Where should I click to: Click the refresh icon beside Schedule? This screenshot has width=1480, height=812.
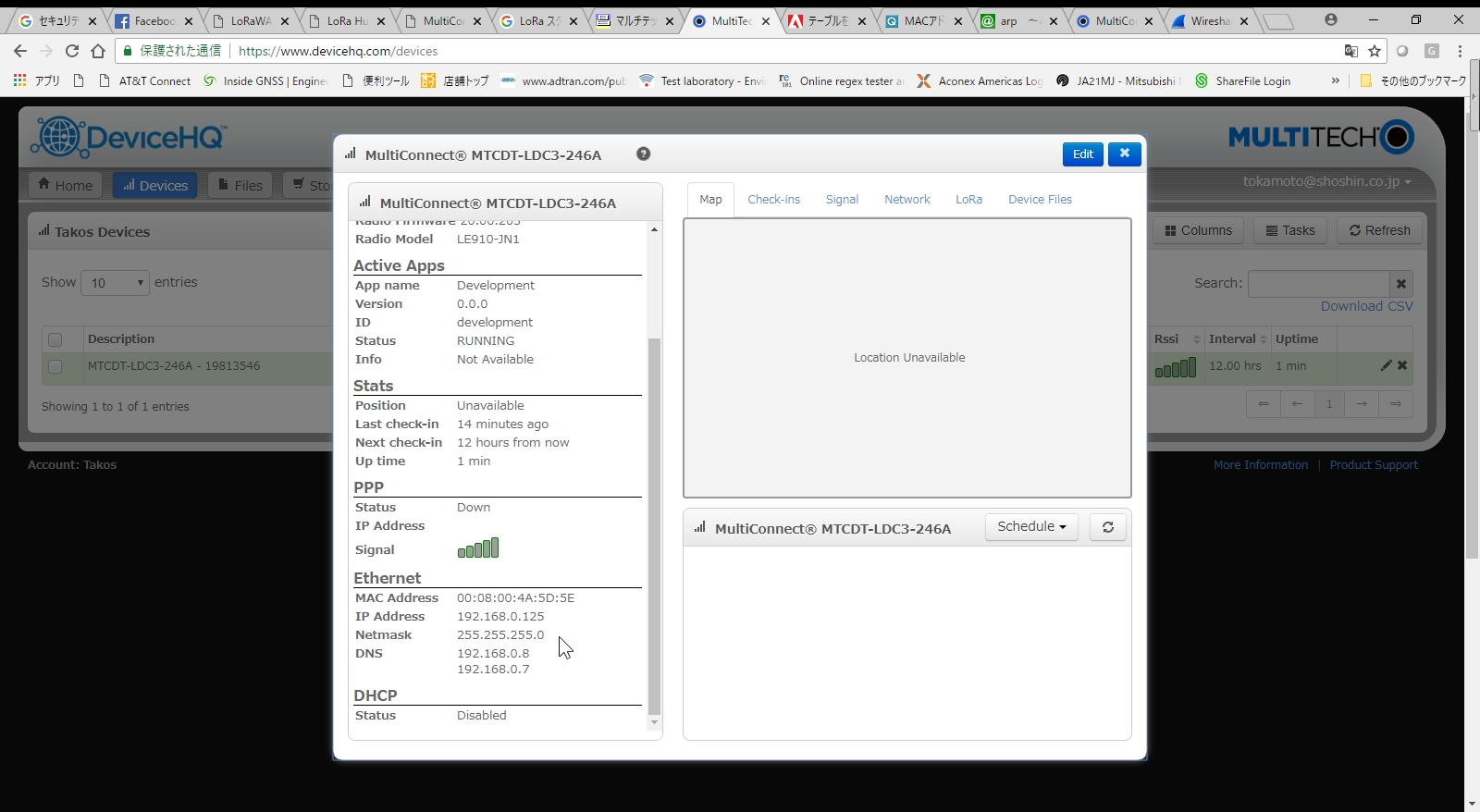(1108, 527)
